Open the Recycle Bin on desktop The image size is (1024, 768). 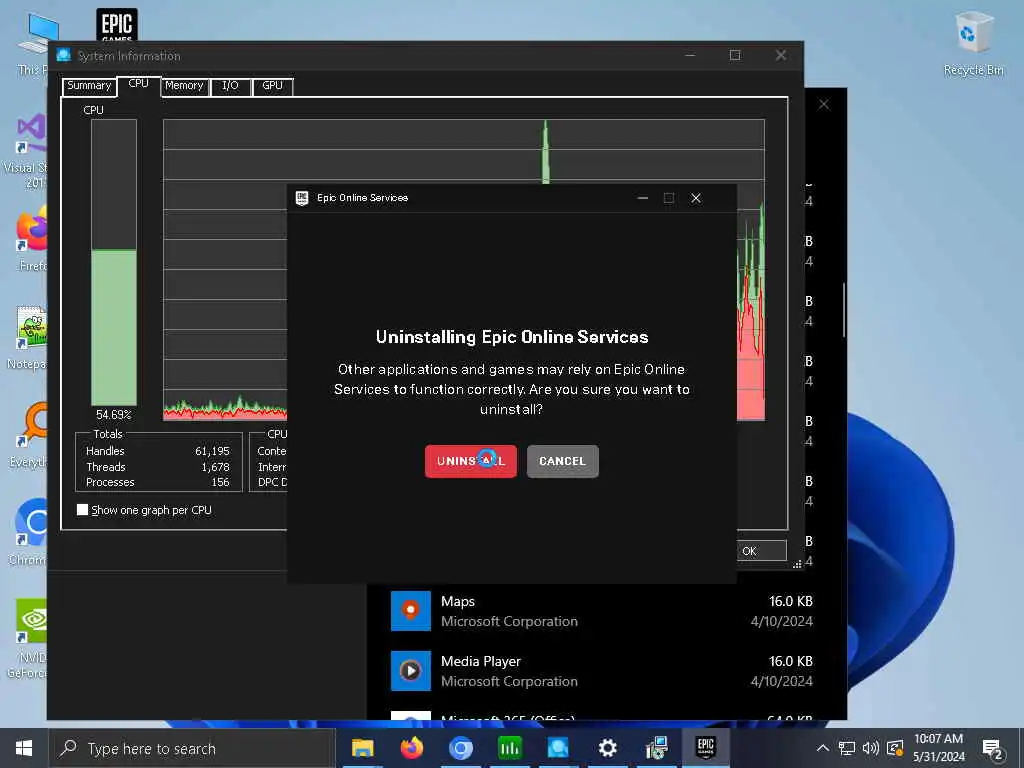(x=974, y=43)
